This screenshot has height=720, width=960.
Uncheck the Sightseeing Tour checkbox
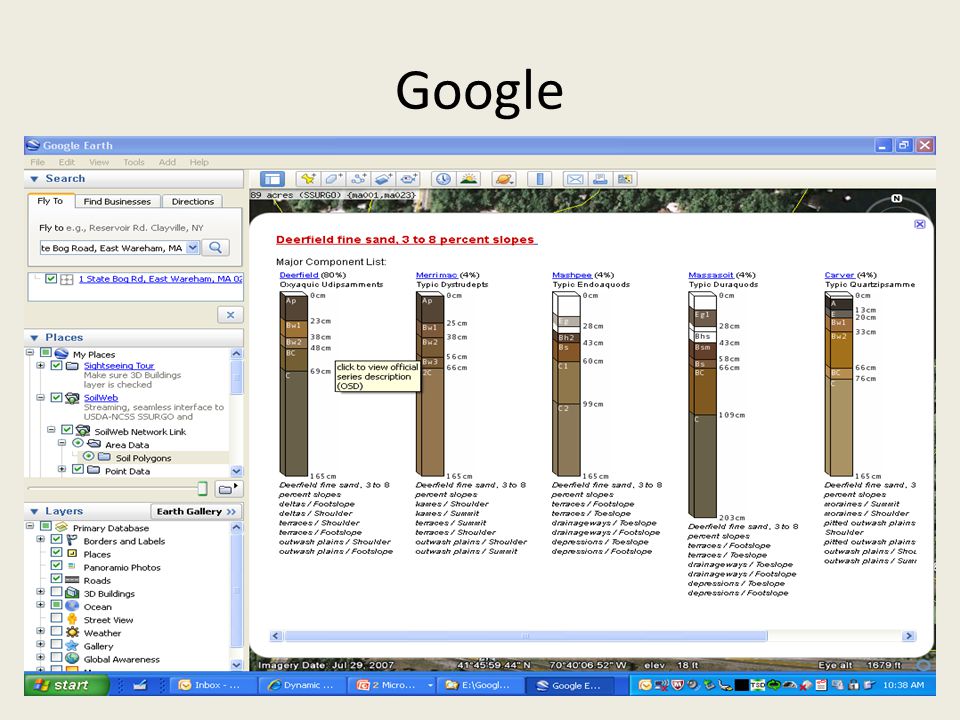click(56, 366)
